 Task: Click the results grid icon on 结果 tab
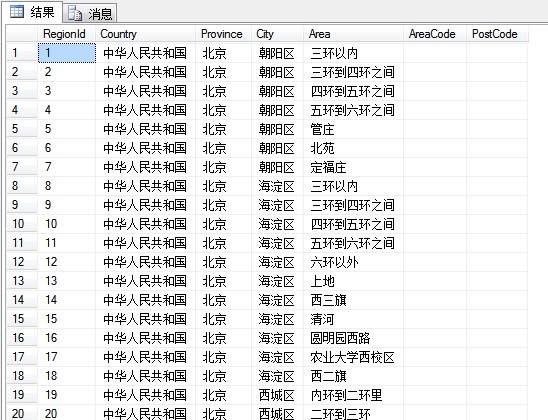click(x=17, y=12)
